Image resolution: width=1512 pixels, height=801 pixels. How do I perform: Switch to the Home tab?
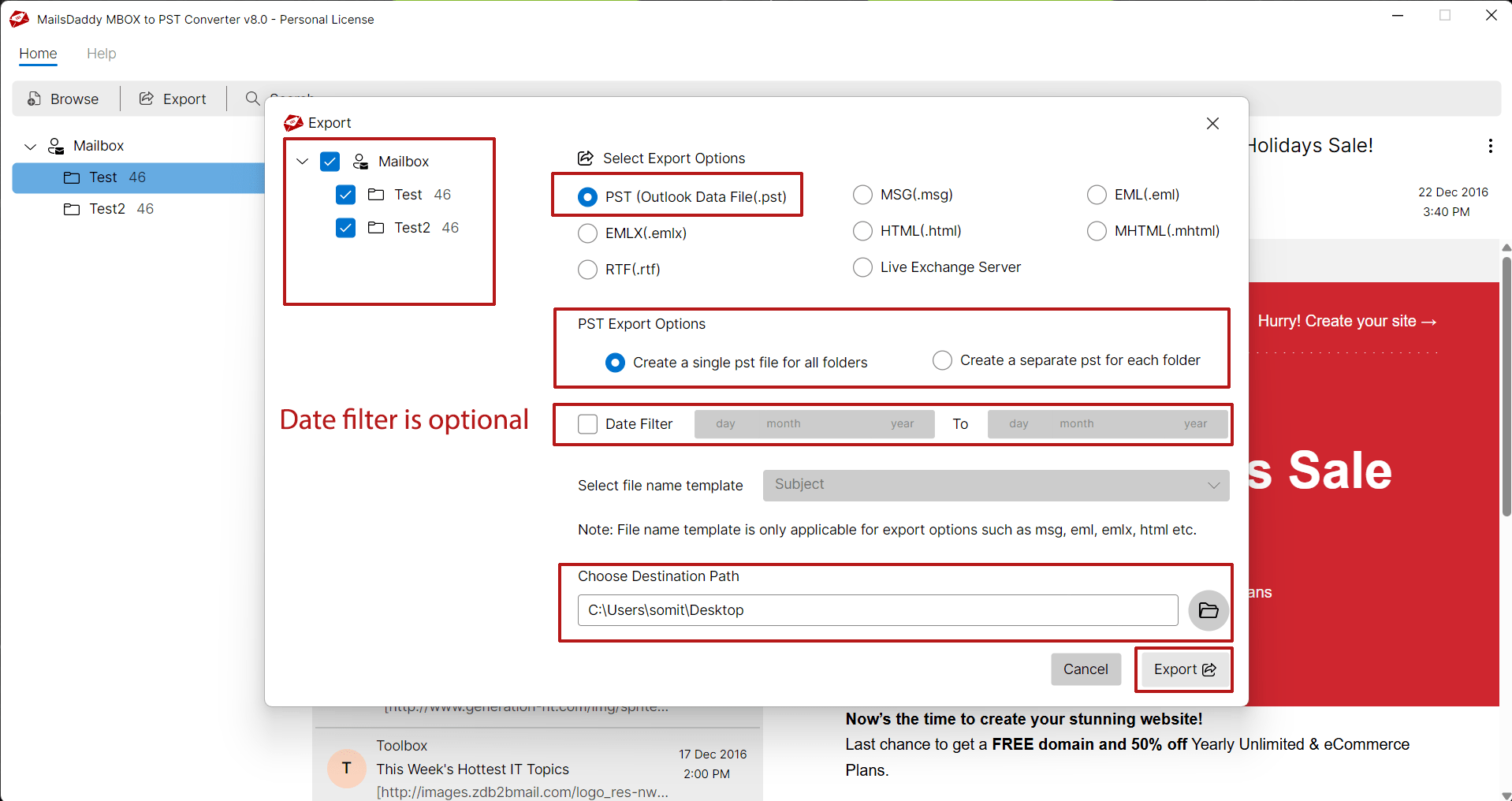[x=38, y=54]
